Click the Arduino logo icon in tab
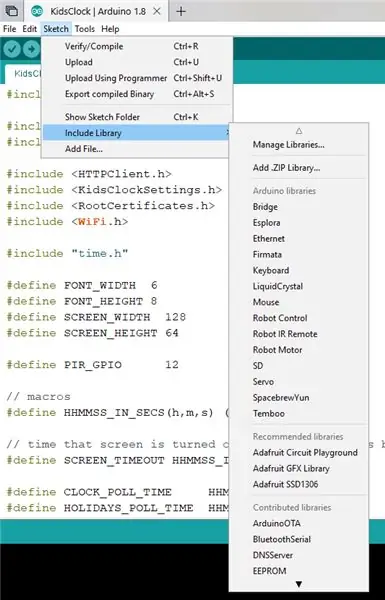 pos(37,11)
